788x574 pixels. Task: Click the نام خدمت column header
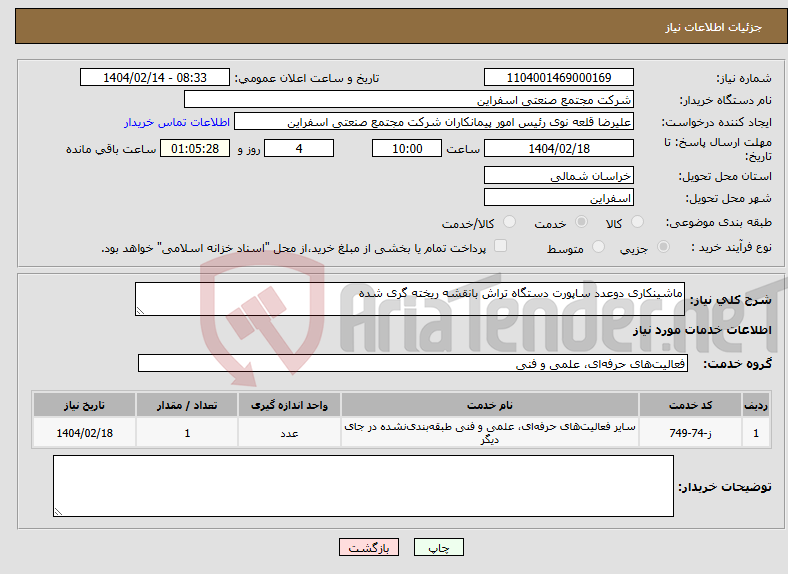[490, 405]
